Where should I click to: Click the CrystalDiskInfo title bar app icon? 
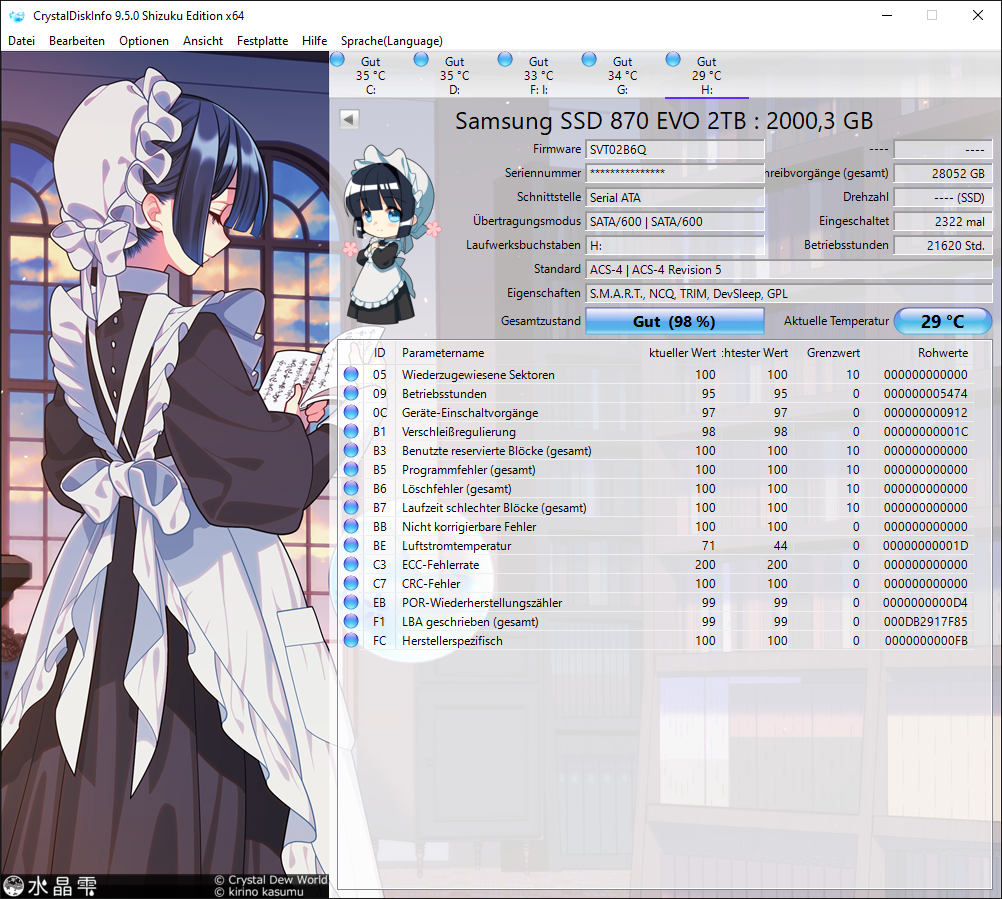click(x=17, y=15)
